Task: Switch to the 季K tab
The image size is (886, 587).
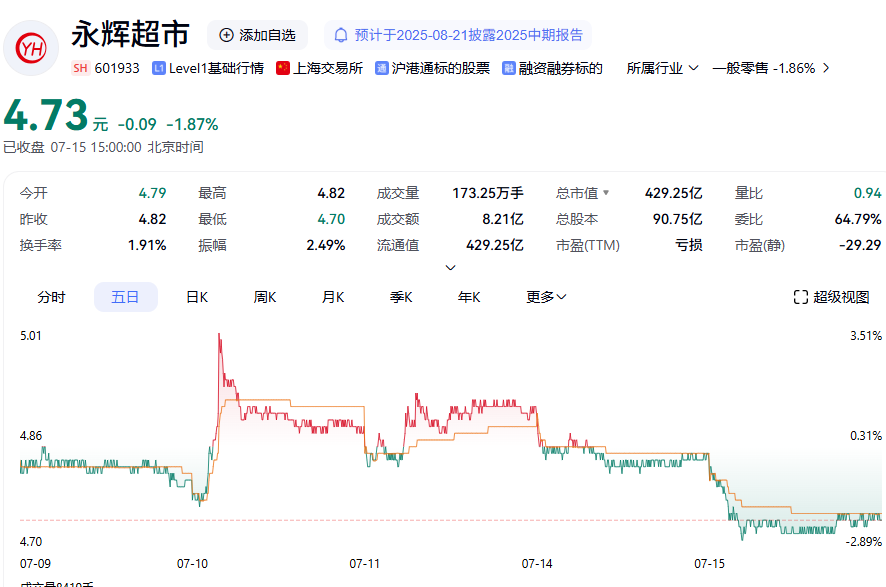Action: point(401,297)
